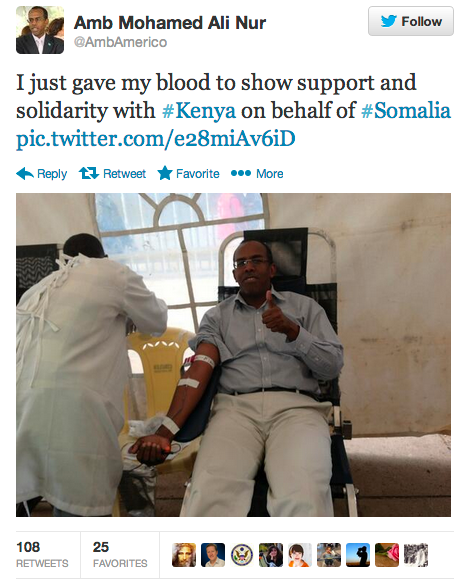This screenshot has width=470, height=583.
Task: Open the #Kenya hashtag
Action: pyautogui.click(x=199, y=111)
